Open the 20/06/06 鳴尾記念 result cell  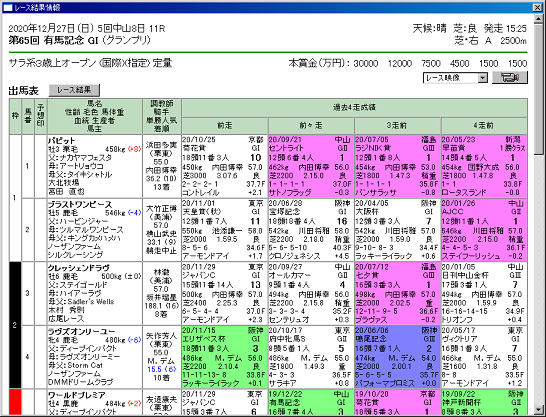[x=397, y=357]
